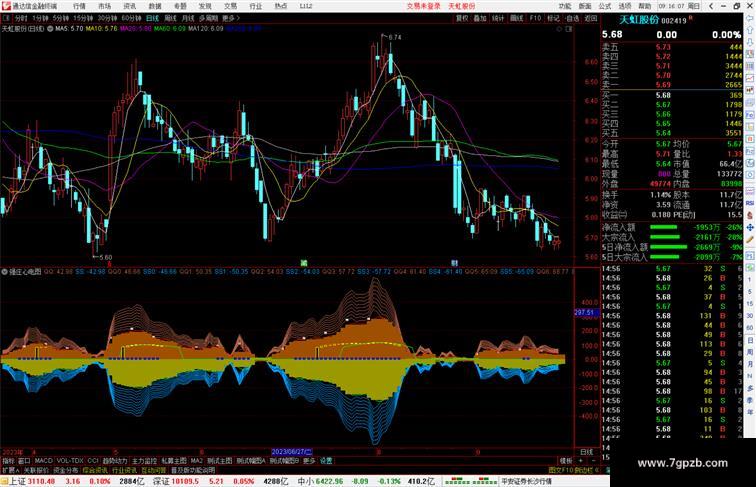Click the chart layout icon near top-right of chart

coord(569,29)
